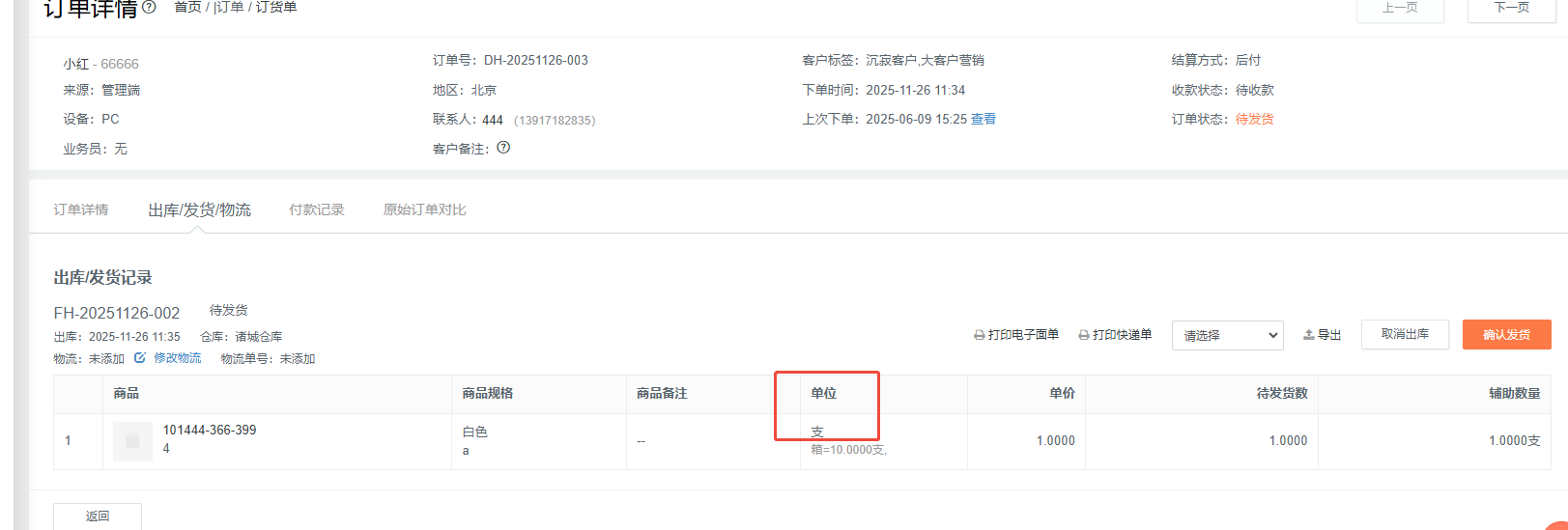1568x530 pixels.
Task: Click the edit pencil icon for 修改物流
Action: [x=140, y=357]
